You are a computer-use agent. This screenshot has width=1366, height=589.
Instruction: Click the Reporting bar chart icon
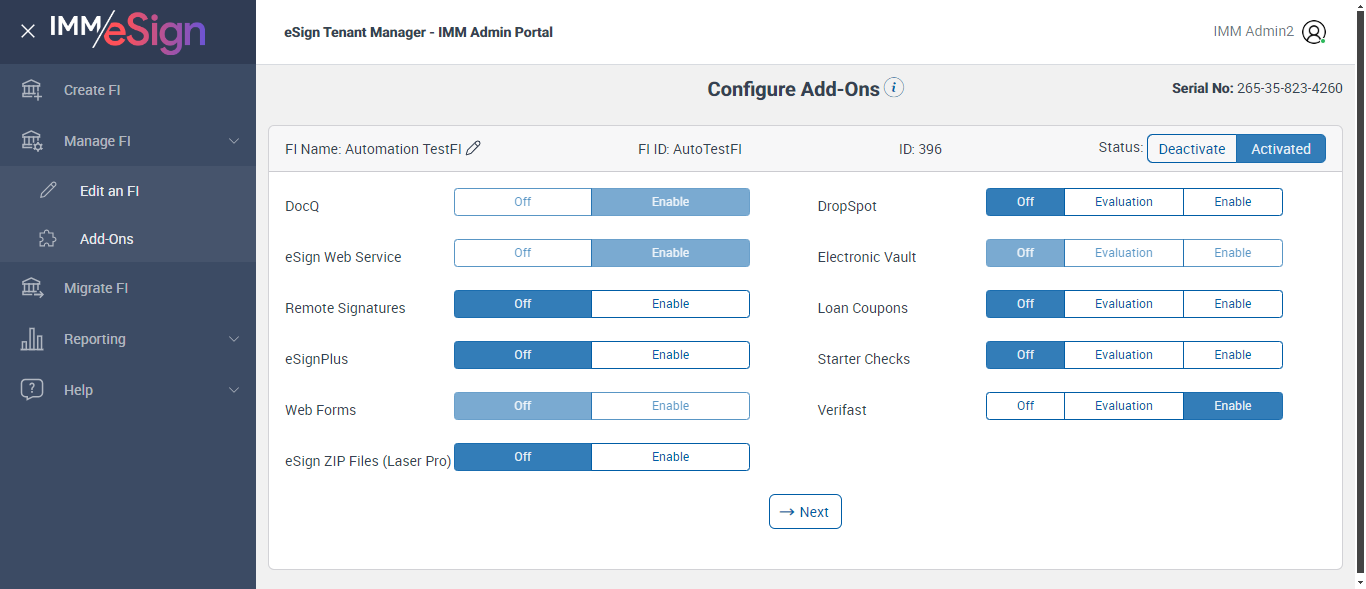[x=32, y=339]
